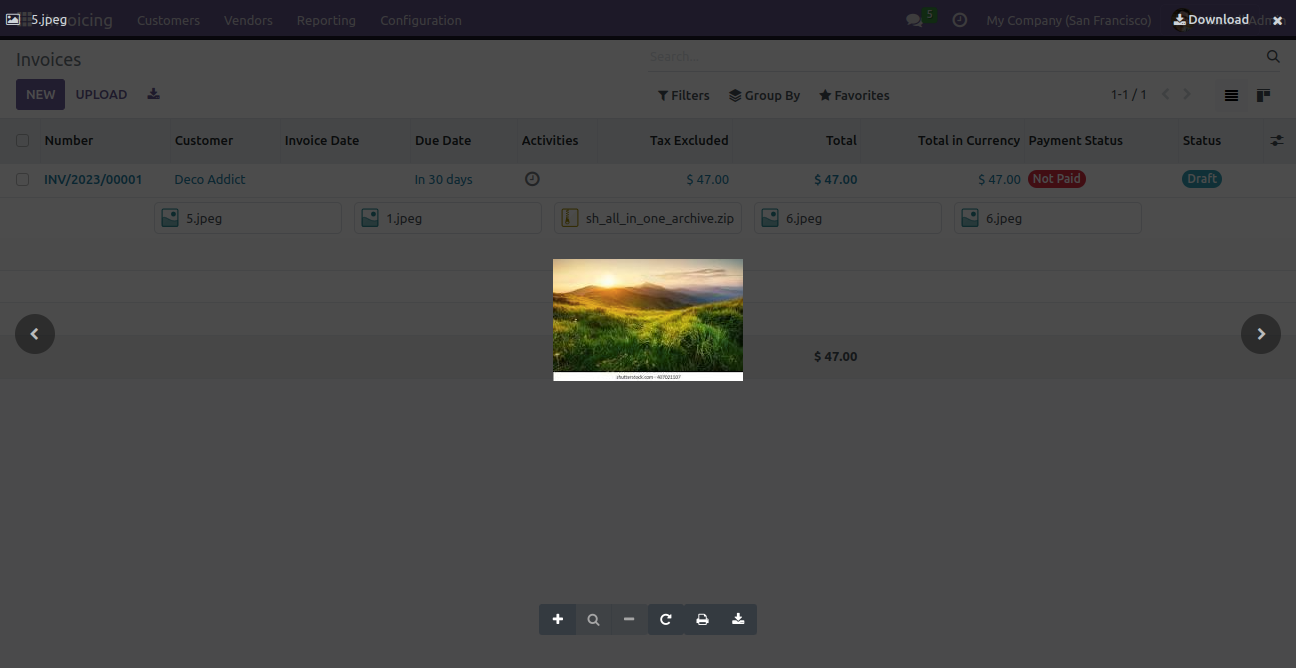This screenshot has width=1296, height=668.
Task: Open the Vendors menu
Action: click(x=248, y=20)
